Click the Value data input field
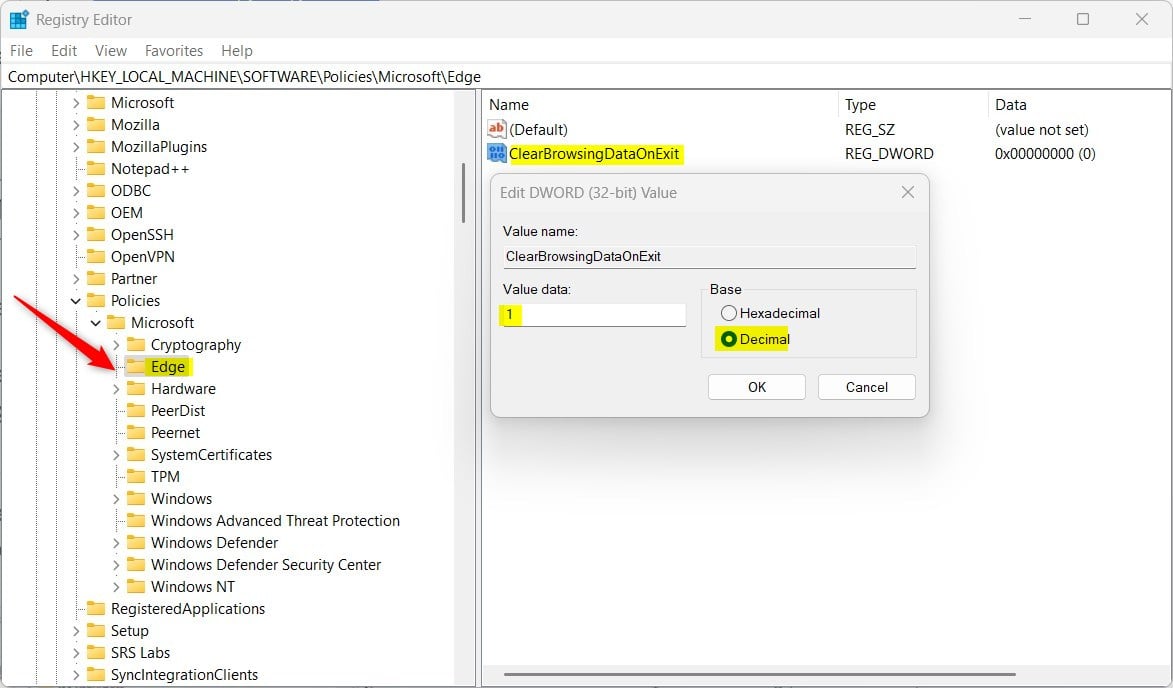Viewport: 1173px width, 688px height. [x=594, y=314]
